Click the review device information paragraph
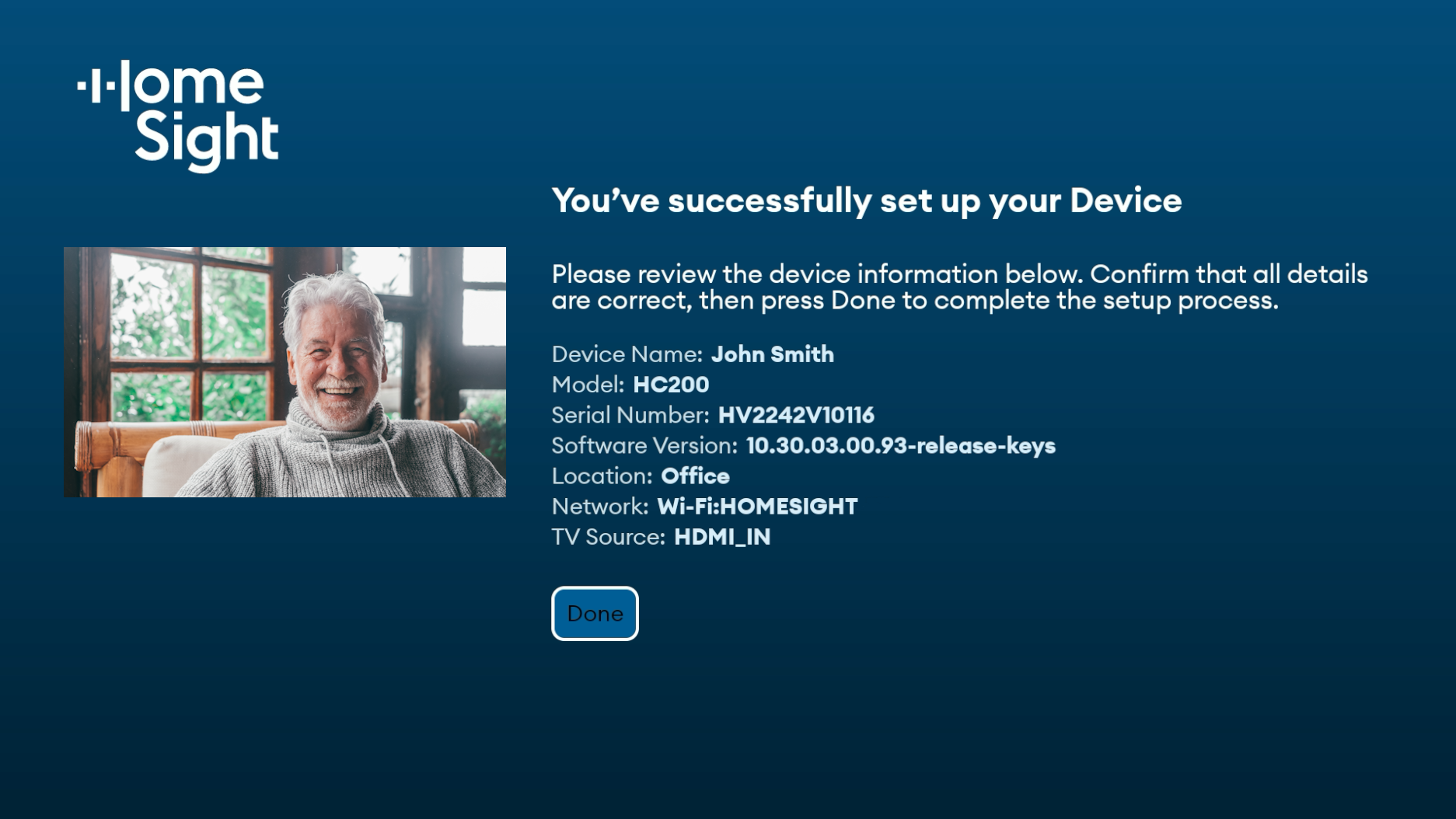Screen dimensions: 1456x819 coord(958,287)
